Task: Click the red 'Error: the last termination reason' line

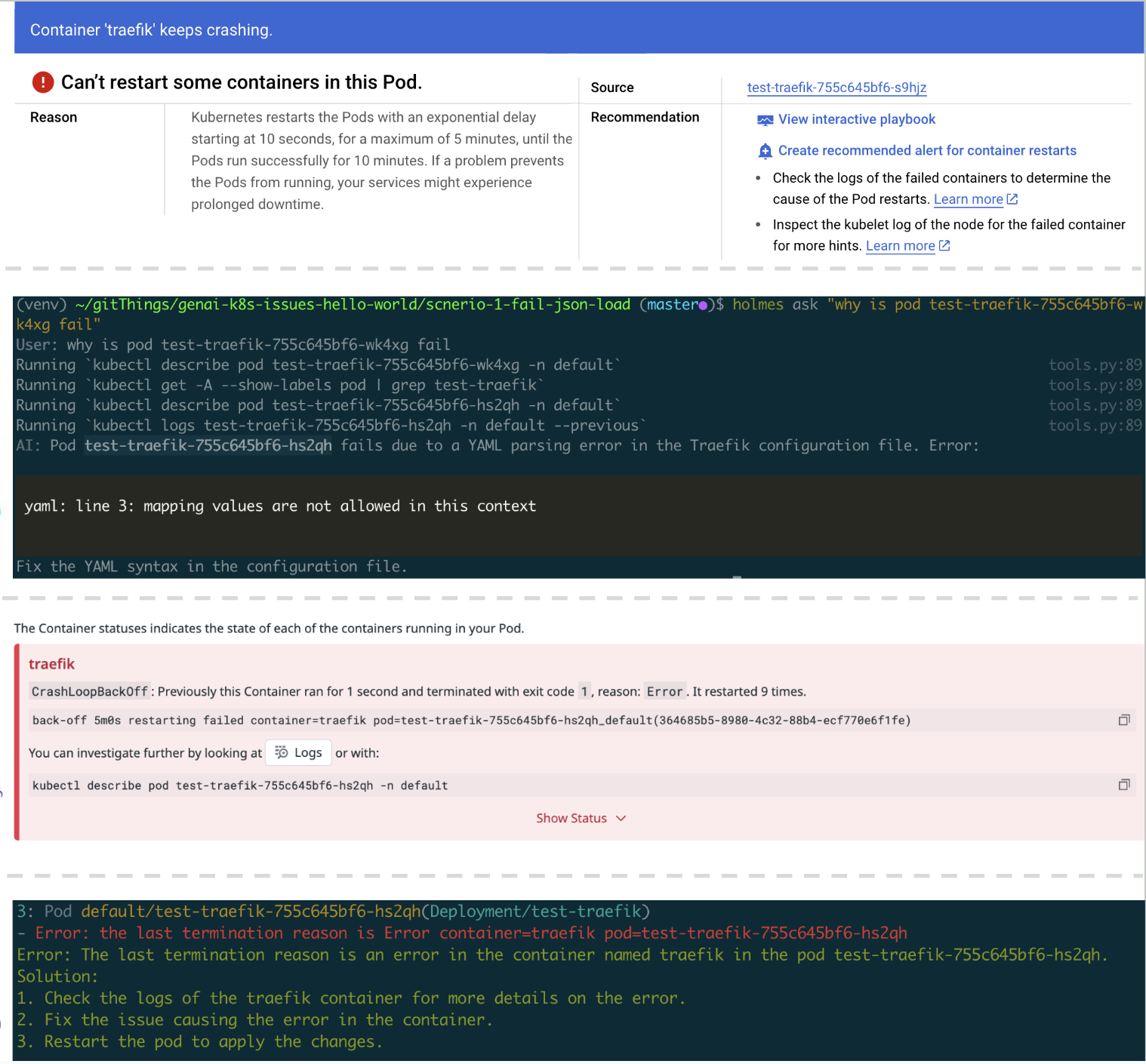Action: pyautogui.click(x=462, y=933)
